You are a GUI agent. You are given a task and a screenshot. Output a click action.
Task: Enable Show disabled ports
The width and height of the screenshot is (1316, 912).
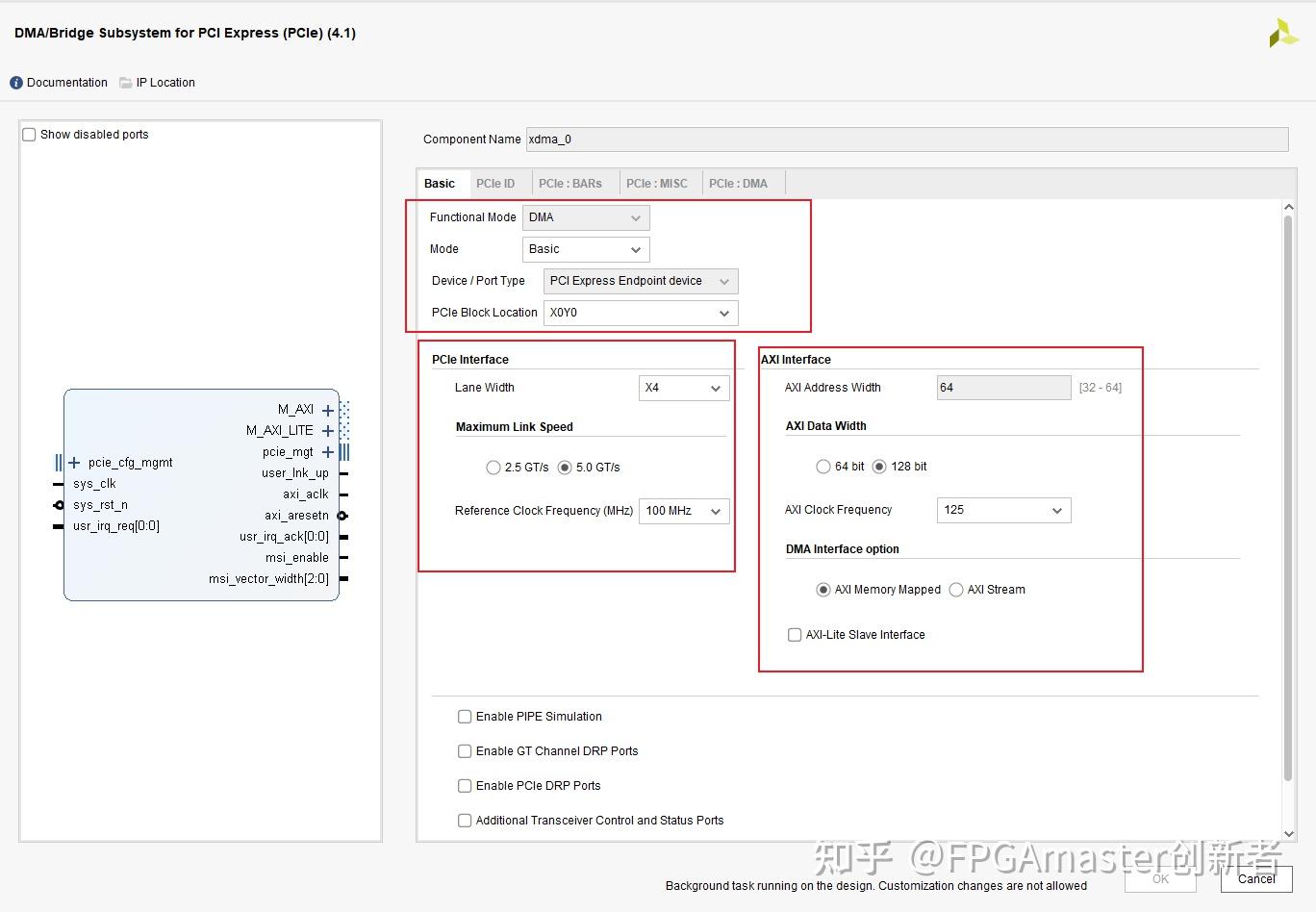[x=29, y=134]
